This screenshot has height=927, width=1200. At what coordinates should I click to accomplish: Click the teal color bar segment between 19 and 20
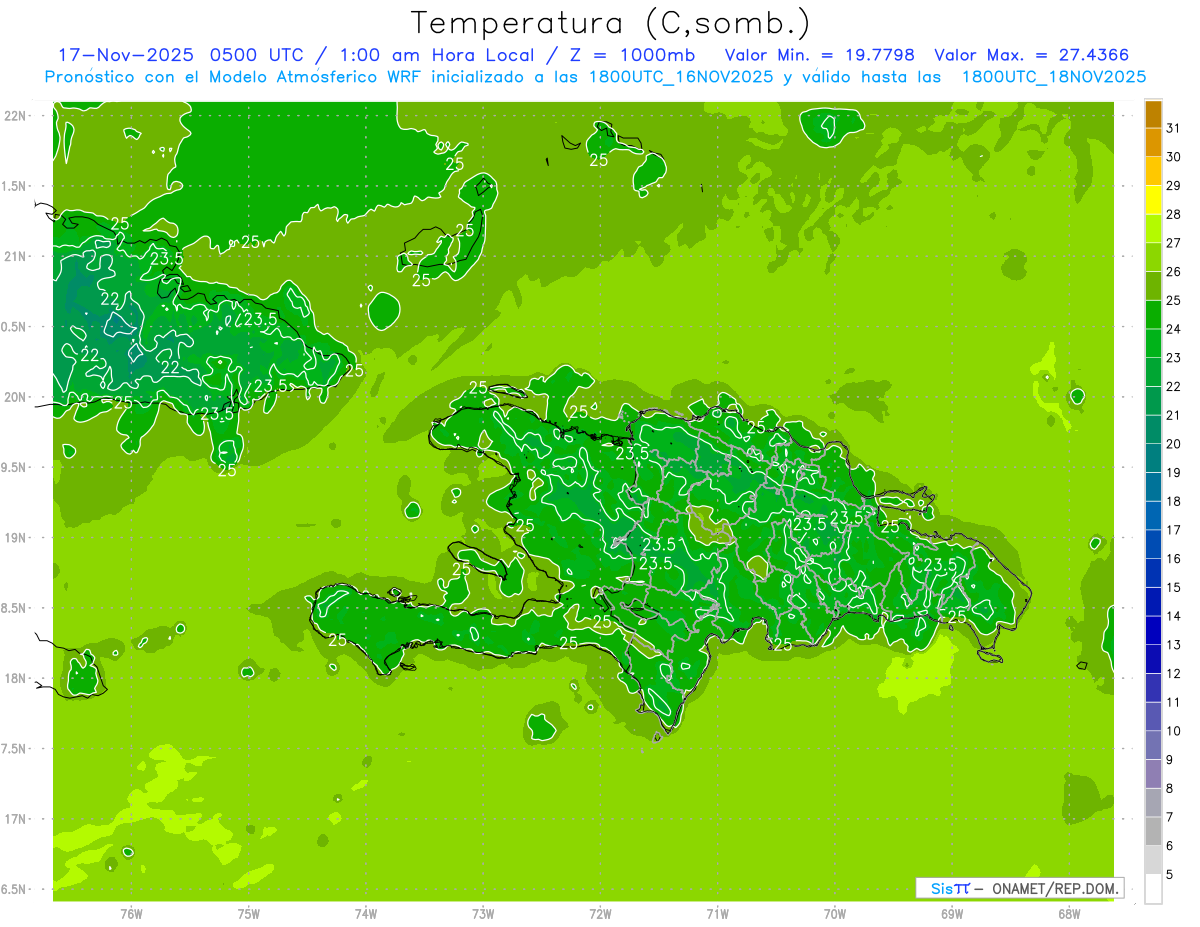(1153, 458)
